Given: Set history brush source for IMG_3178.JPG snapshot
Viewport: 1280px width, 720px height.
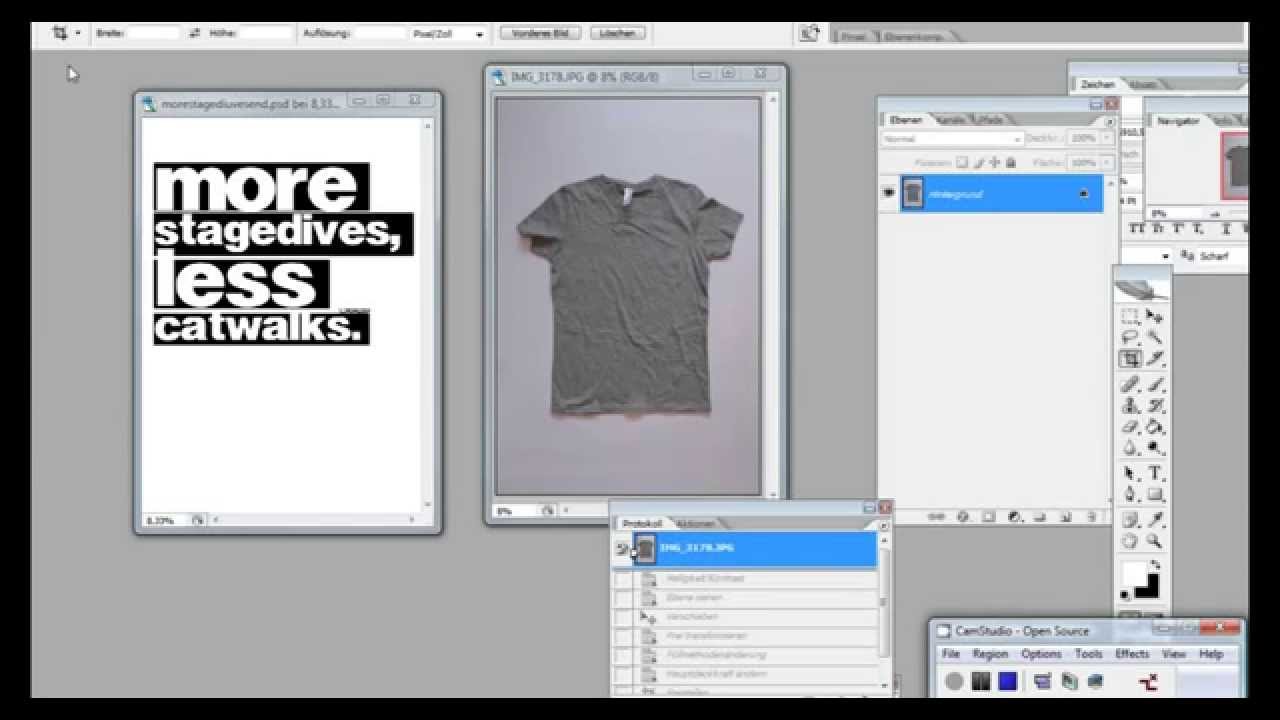Looking at the screenshot, I should [x=622, y=549].
